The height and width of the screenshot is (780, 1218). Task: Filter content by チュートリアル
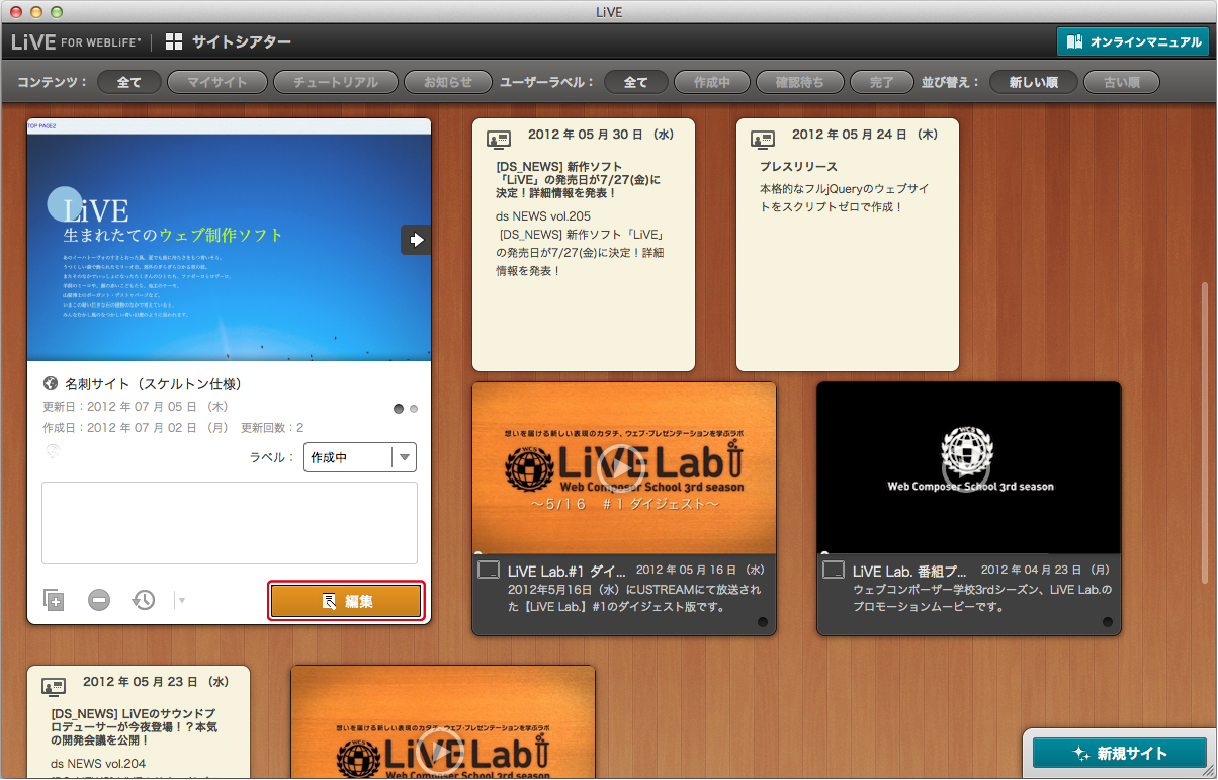[335, 82]
